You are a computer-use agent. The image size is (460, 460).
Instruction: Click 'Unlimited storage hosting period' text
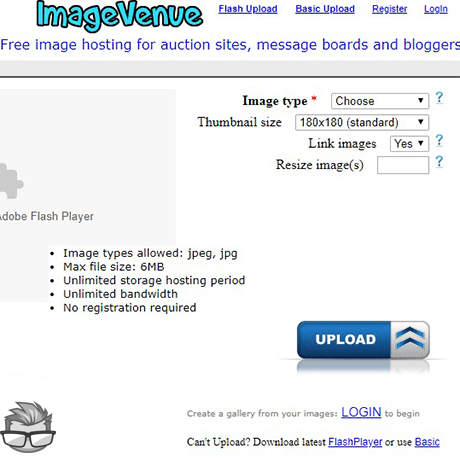click(x=154, y=281)
